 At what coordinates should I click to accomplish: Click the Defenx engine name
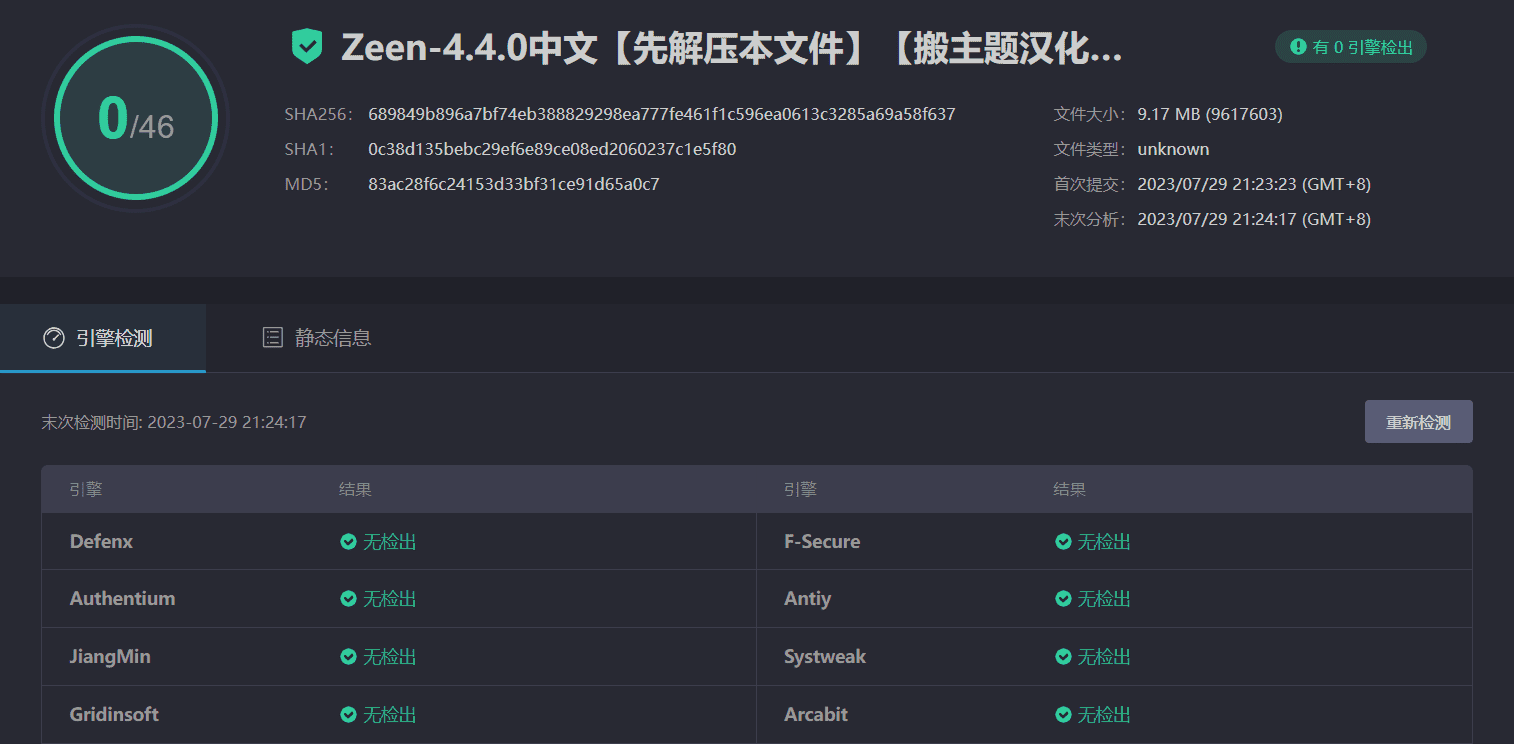coord(101,542)
